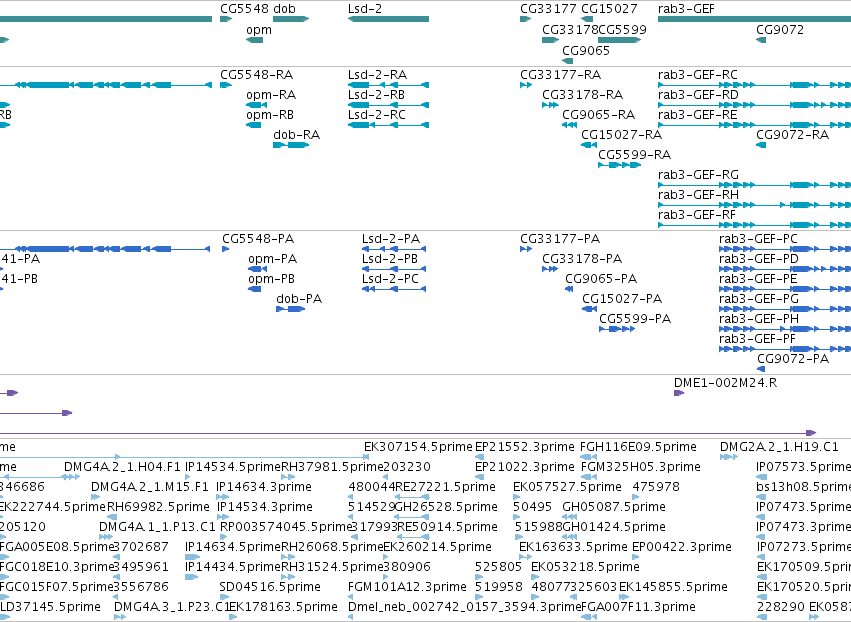Select the rab3-GEF-RC transcript label
Screen dimensions: 851x622
tap(698, 74)
